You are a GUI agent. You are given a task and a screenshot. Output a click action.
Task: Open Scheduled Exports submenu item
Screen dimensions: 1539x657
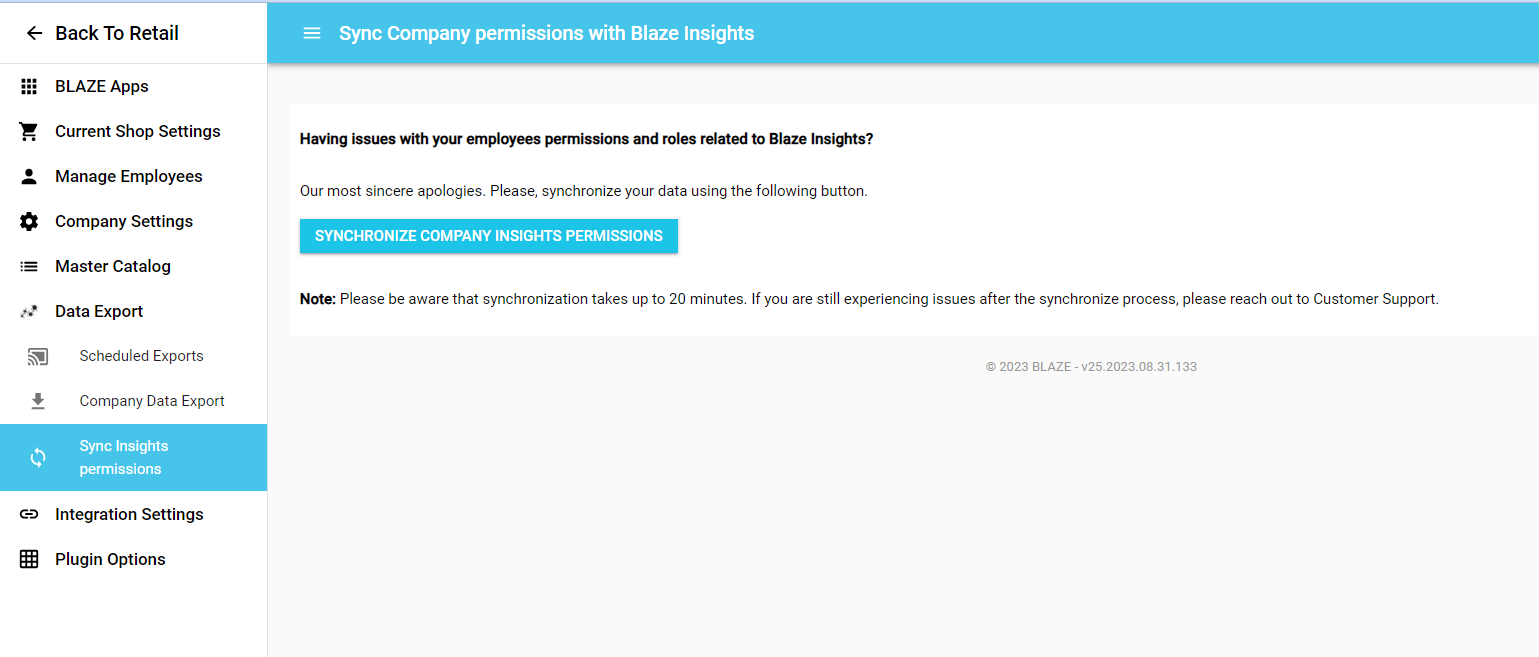133,356
